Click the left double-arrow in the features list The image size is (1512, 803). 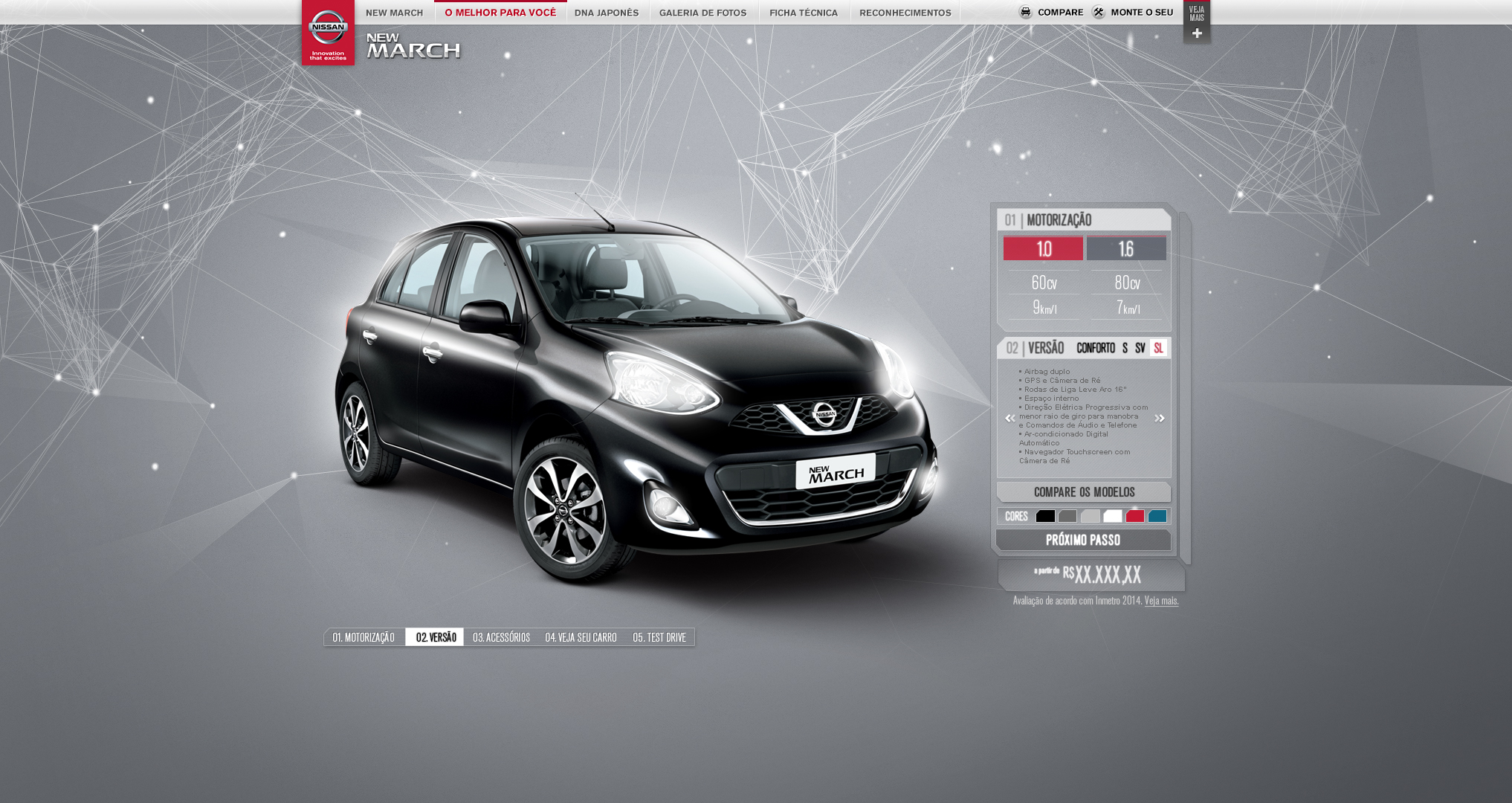(1009, 419)
